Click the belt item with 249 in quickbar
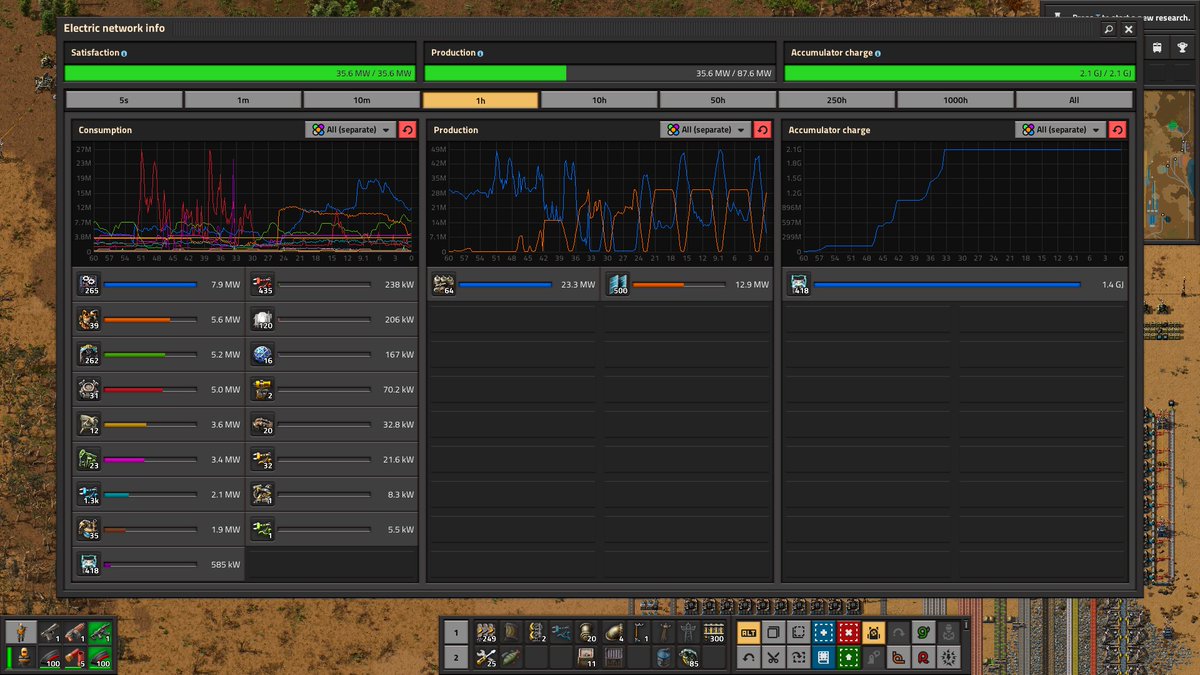1200x675 pixels. point(487,632)
